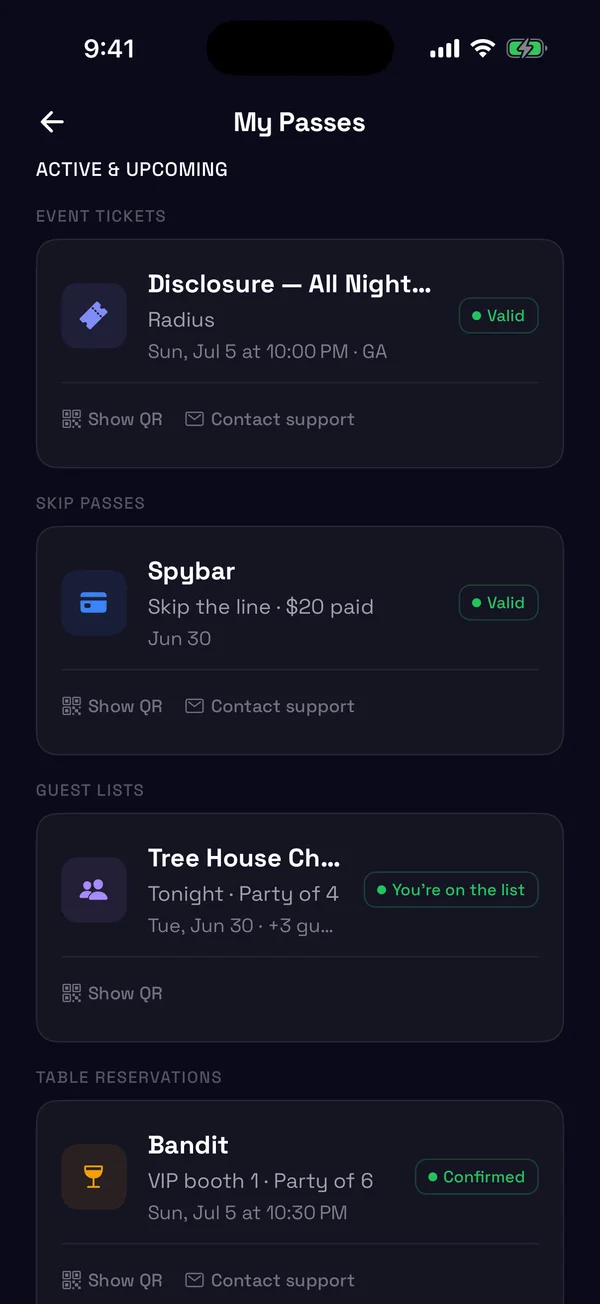Viewport: 600px width, 1304px height.
Task: Open the Spybar pass title
Action: click(x=192, y=572)
